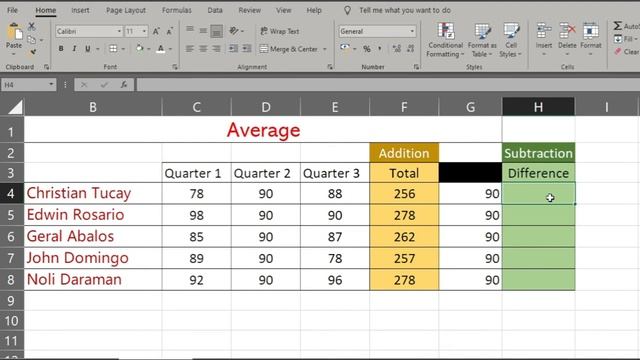Open Underline style dropdown arrow

click(x=98, y=49)
